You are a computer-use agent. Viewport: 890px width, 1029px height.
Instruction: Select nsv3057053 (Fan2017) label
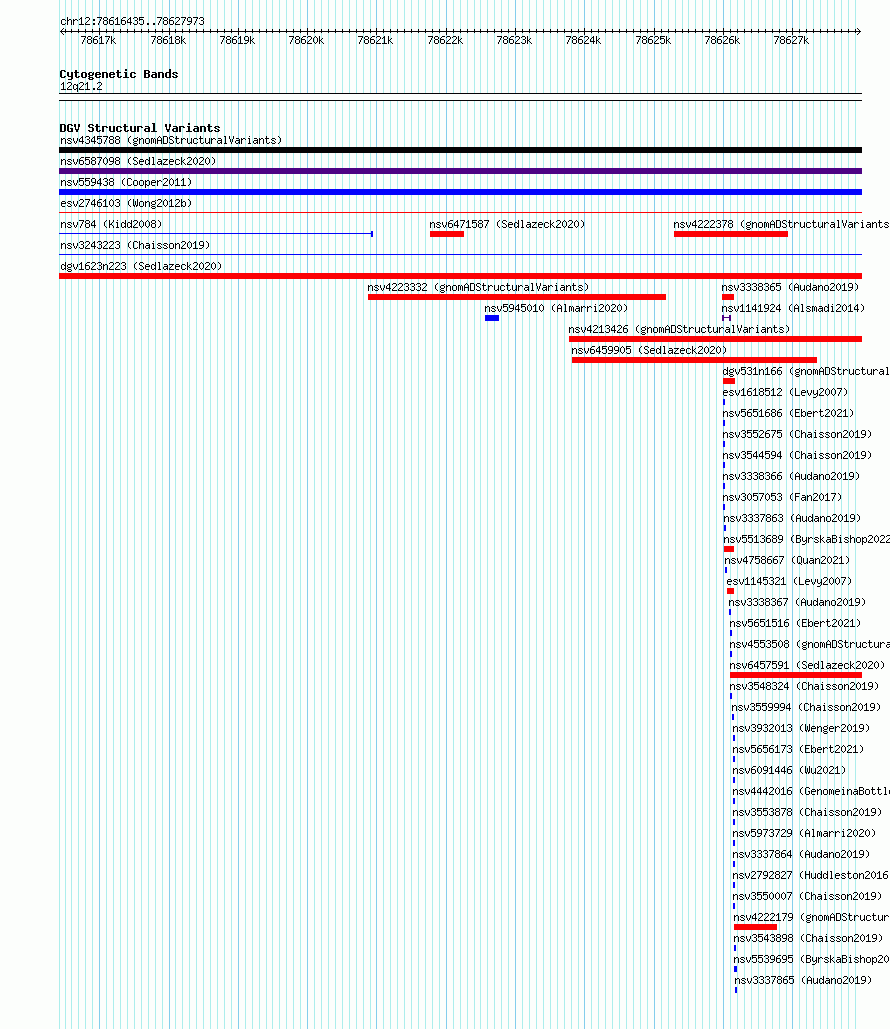click(782, 497)
